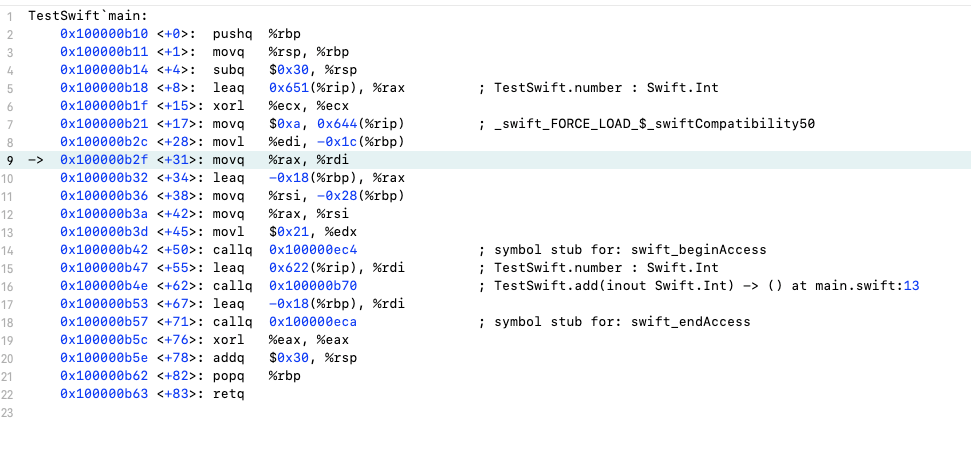Click line number 14 in the gutter
This screenshot has width=971, height=450.
[10, 250]
